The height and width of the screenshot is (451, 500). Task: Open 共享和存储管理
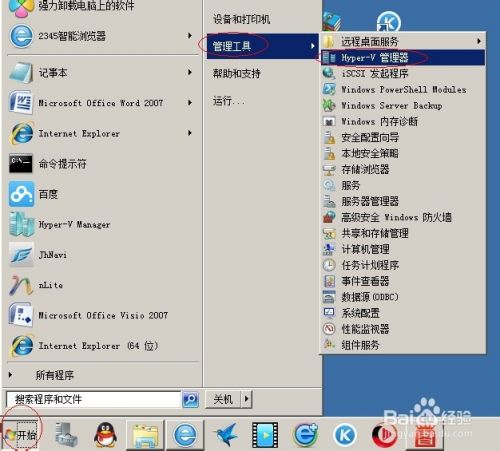[x=403, y=233]
